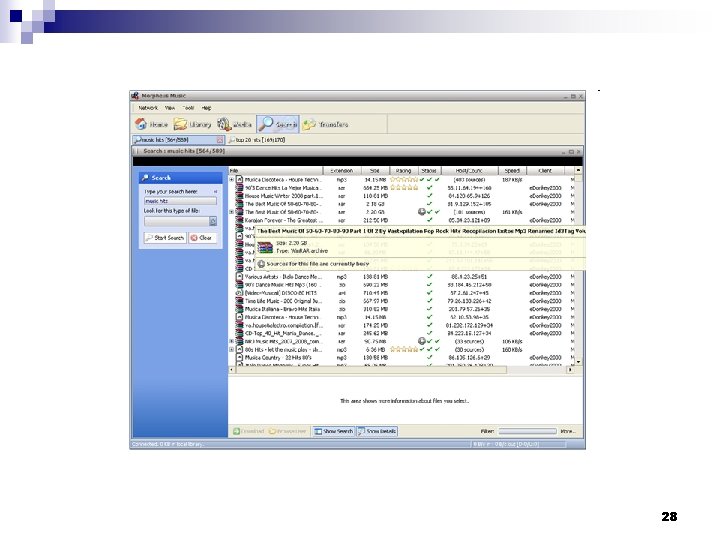The image size is (720, 540).
Task: Open the Help menu
Action: point(207,108)
